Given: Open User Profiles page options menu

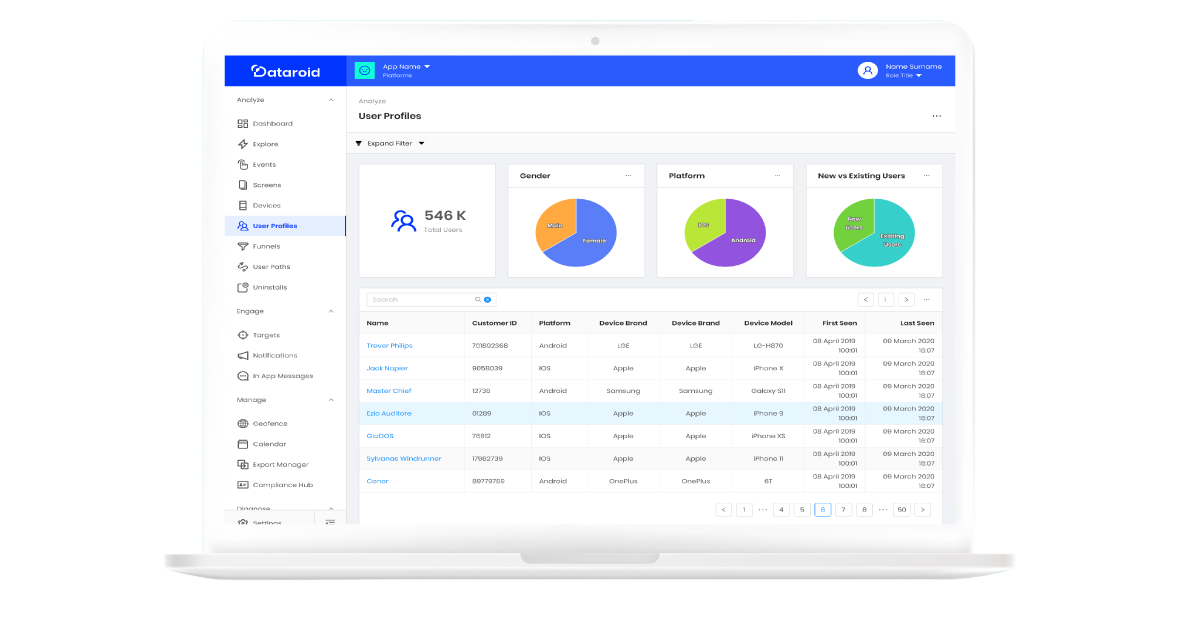Looking at the screenshot, I should coord(936,116).
